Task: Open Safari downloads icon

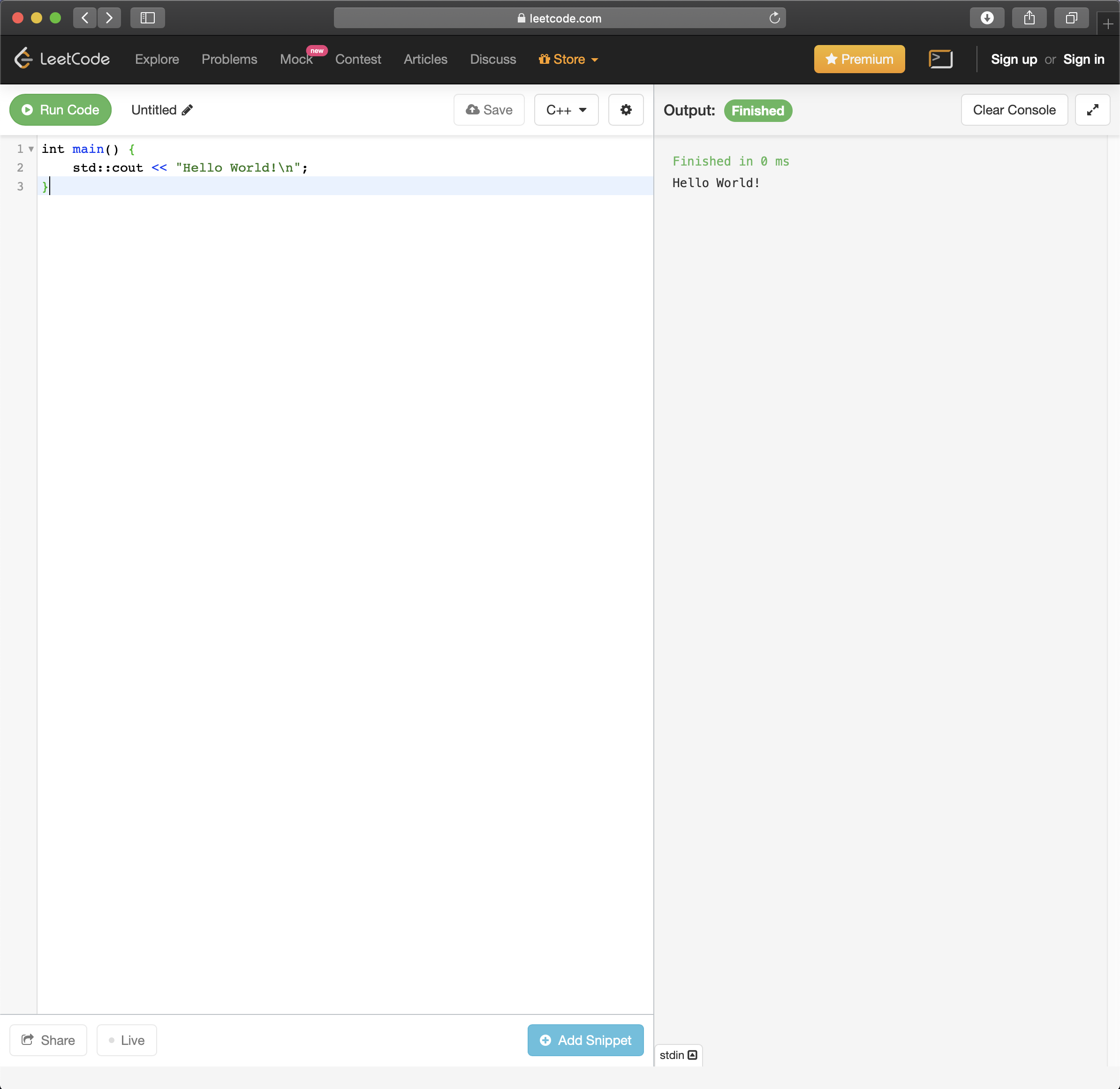Action: coord(987,18)
